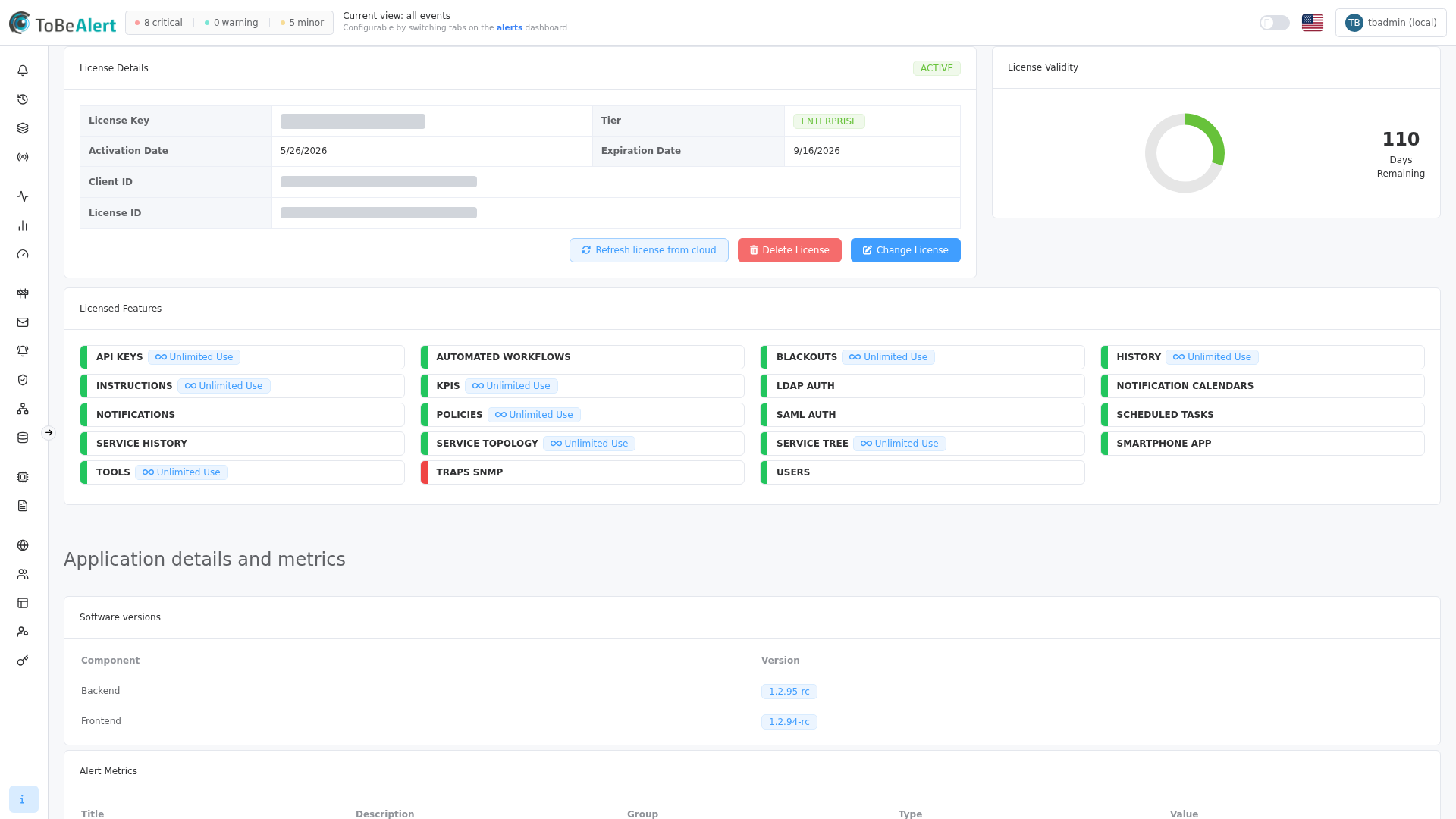Screen dimensions: 1456x819
Task: Toggle the theme switch in header
Action: pyautogui.click(x=1275, y=23)
